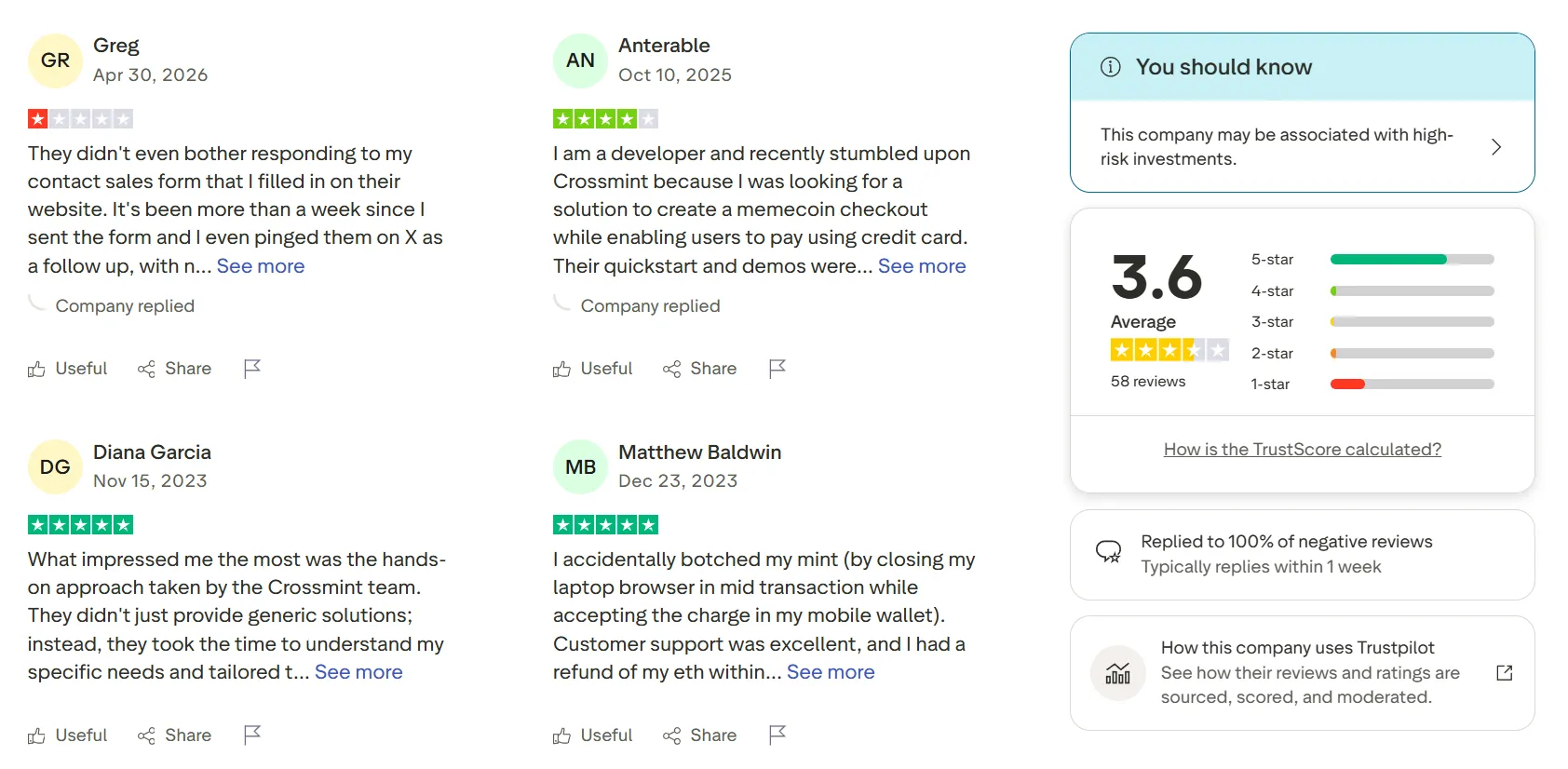Screen dimensions: 1568x769
Task: Mark Diana Garcia's review as Useful
Action: pyautogui.click(x=67, y=735)
